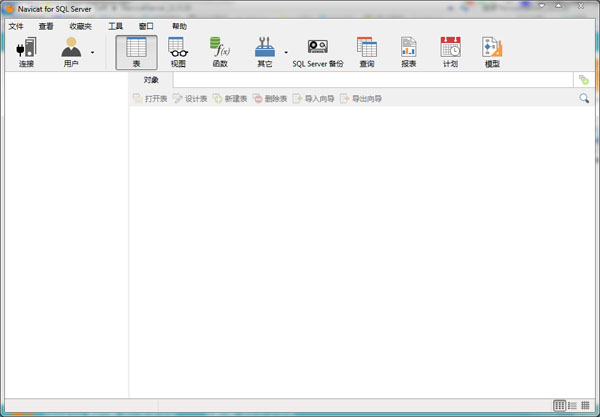
Task: Switch to list view in status bar
Action: 573,405
